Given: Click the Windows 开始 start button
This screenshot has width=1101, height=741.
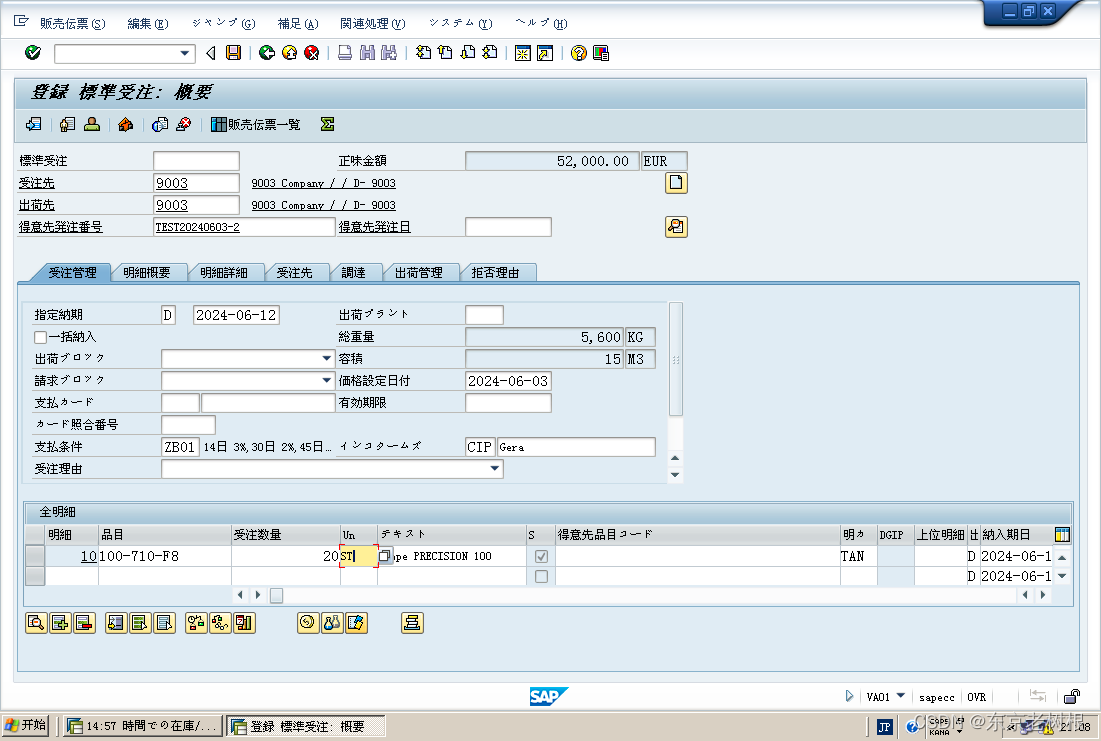Looking at the screenshot, I should coord(25,725).
